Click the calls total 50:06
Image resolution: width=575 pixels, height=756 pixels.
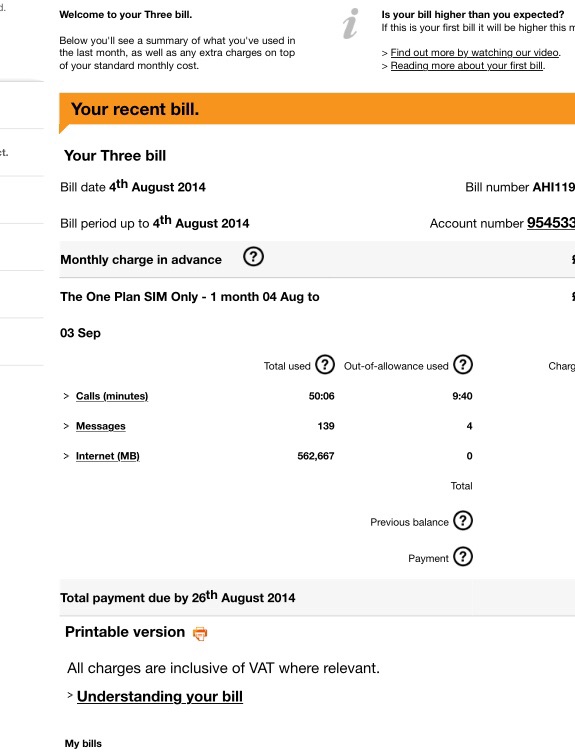321,396
